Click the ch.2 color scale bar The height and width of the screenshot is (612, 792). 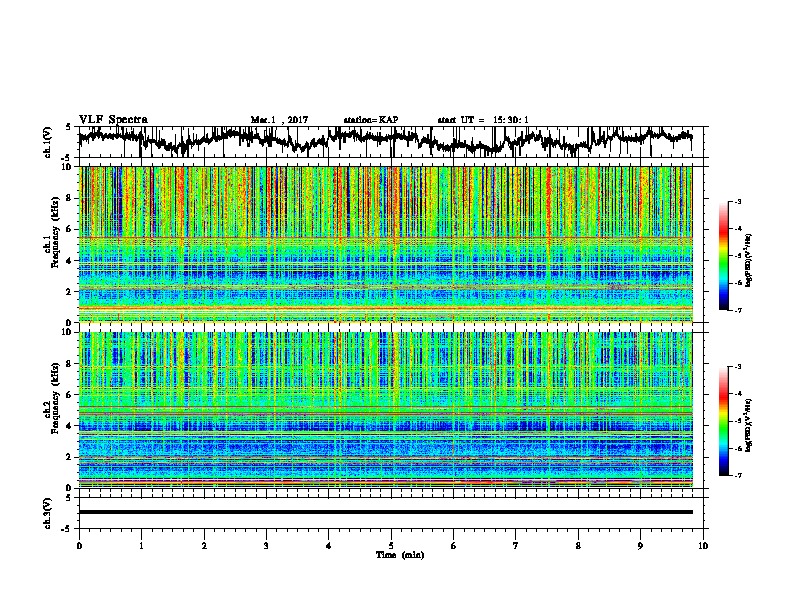coord(723,421)
